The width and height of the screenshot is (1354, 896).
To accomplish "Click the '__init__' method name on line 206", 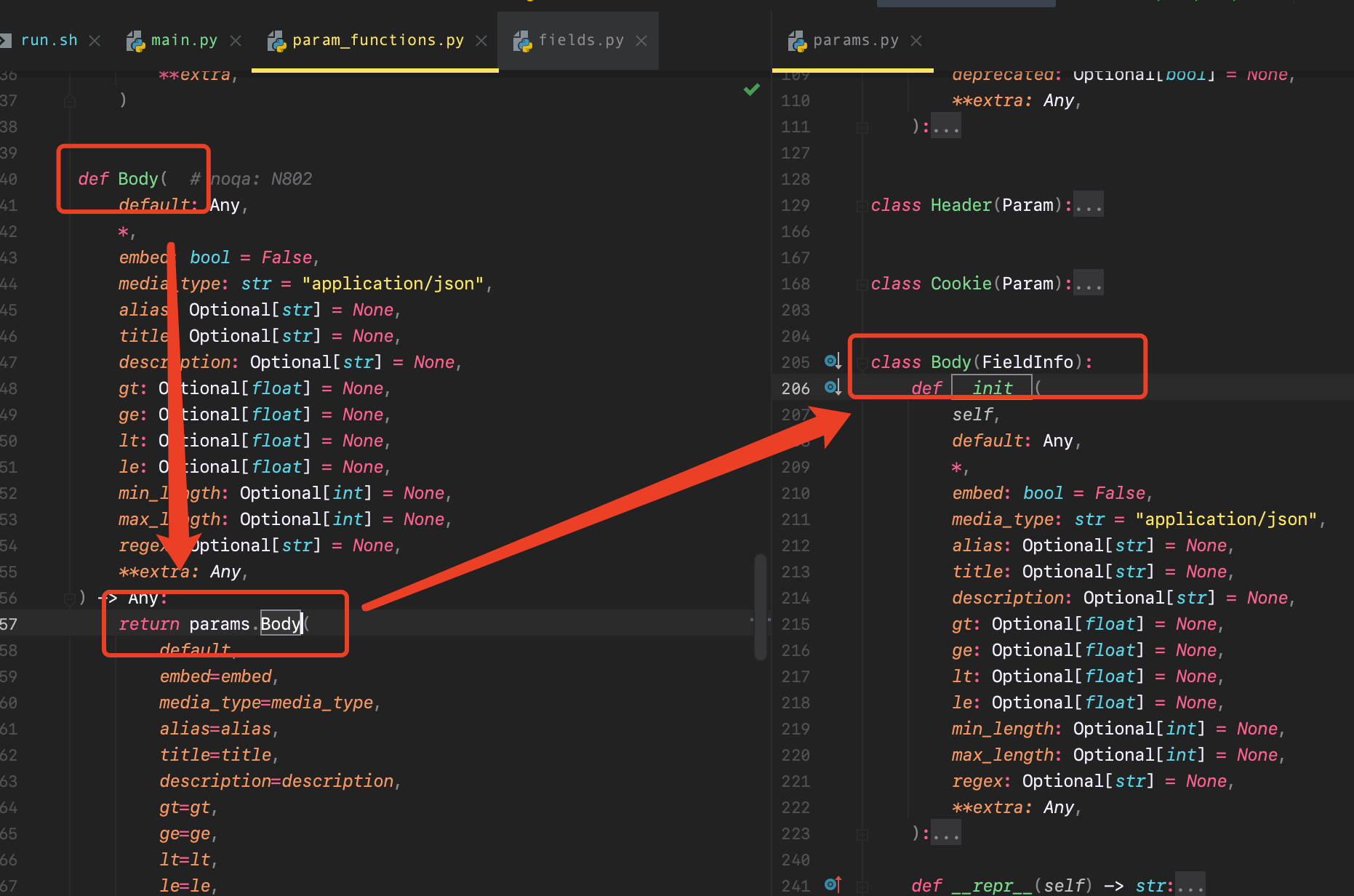I will 993,388.
